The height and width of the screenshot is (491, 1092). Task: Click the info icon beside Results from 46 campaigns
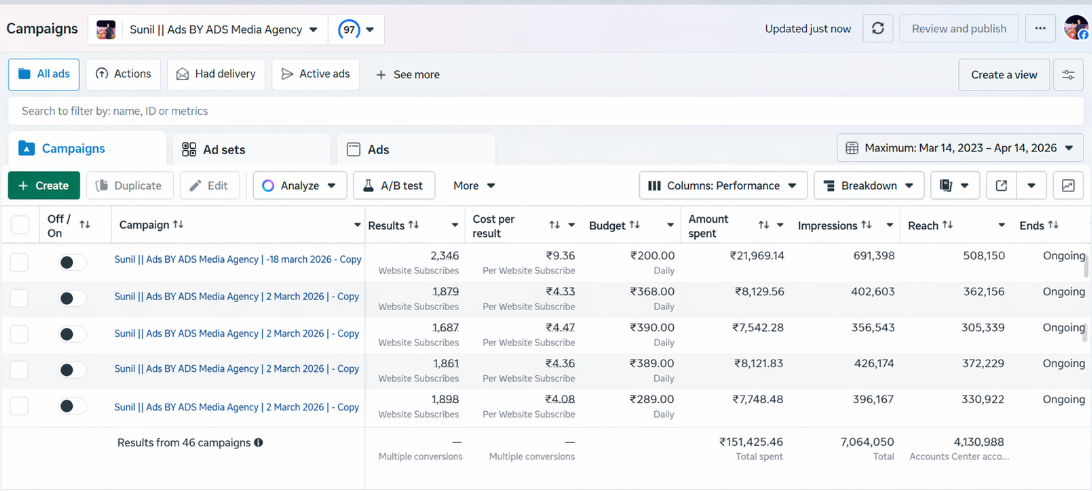click(258, 442)
